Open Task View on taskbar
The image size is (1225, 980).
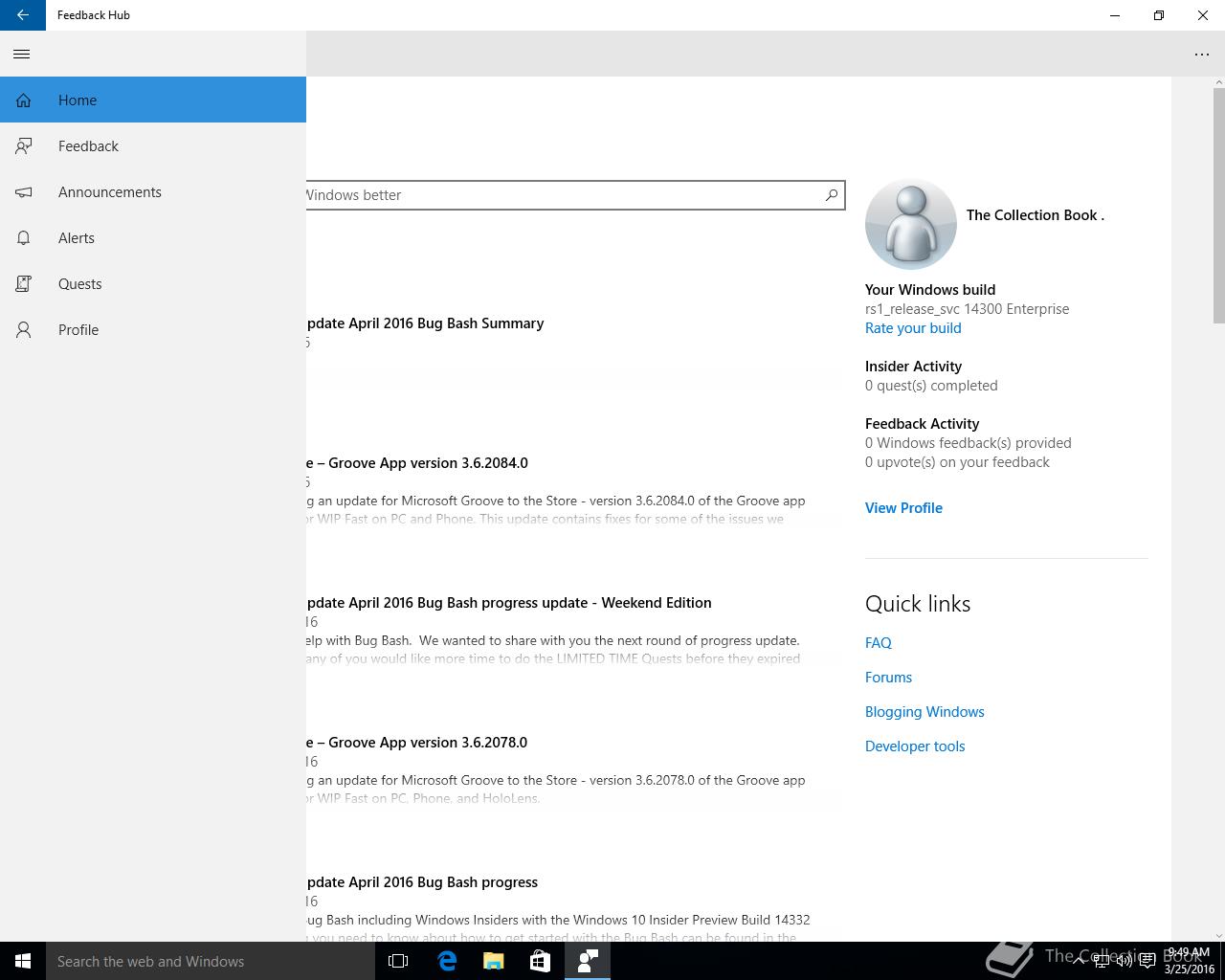pyautogui.click(x=398, y=961)
